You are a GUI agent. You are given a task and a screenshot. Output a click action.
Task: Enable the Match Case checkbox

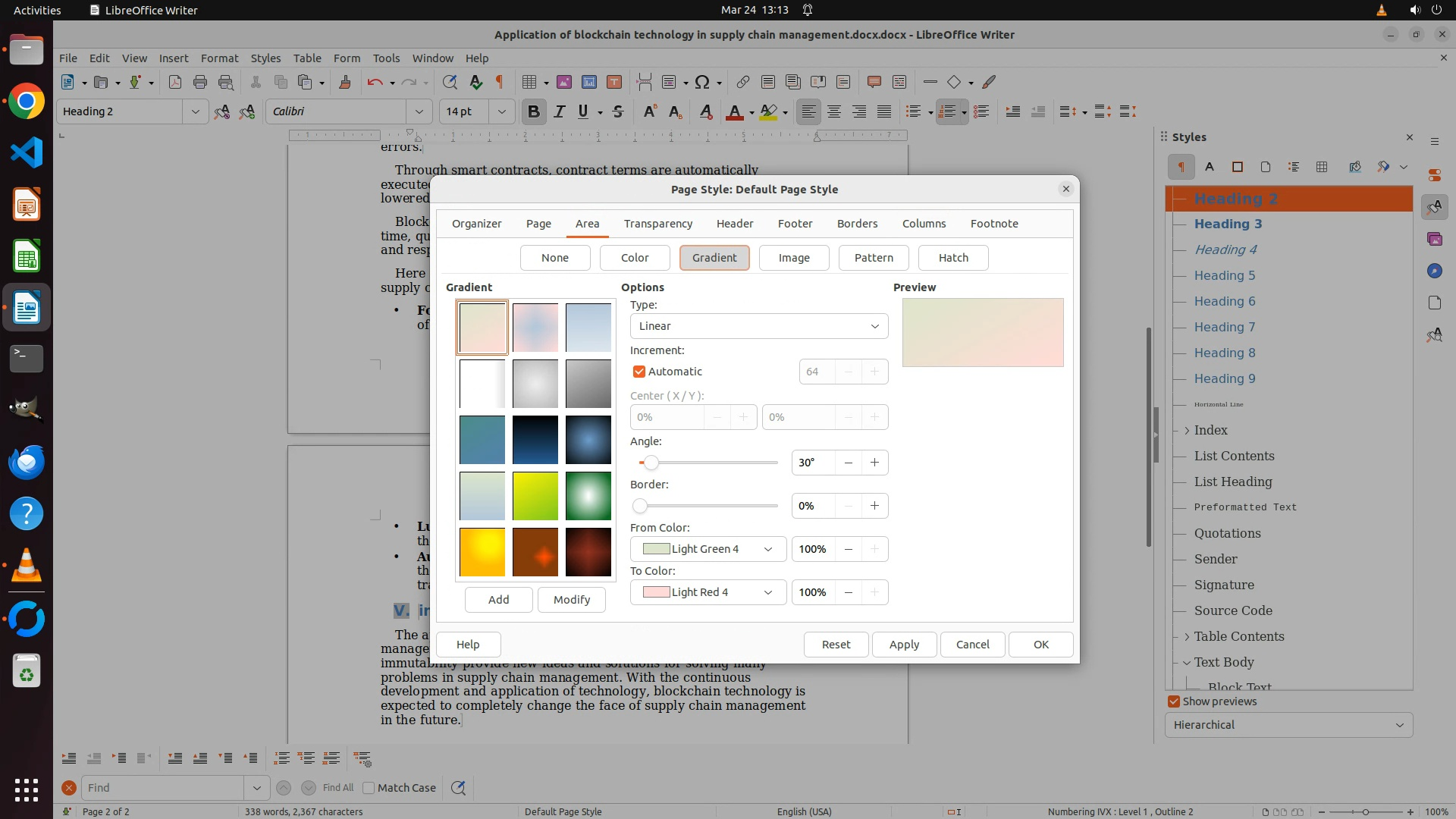[x=369, y=788]
